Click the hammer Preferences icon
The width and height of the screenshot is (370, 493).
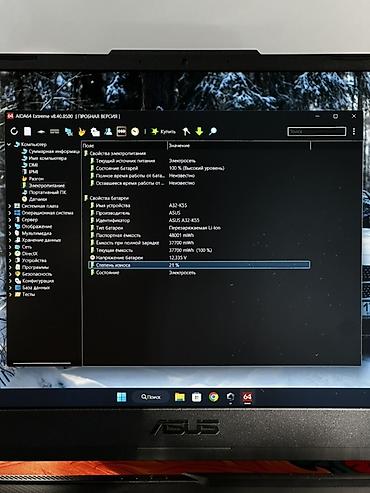tap(186, 131)
